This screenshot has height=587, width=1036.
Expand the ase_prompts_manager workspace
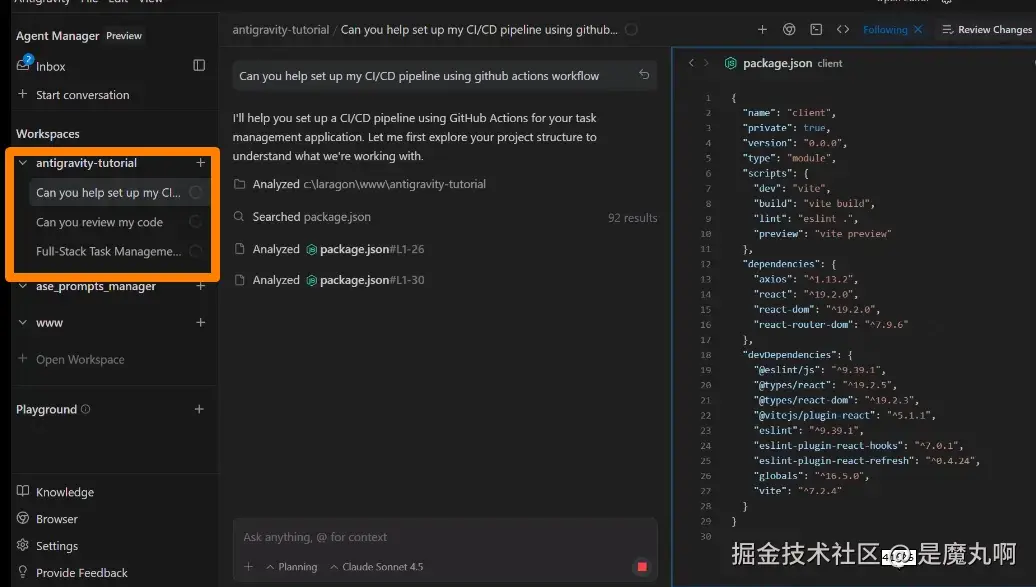point(23,286)
